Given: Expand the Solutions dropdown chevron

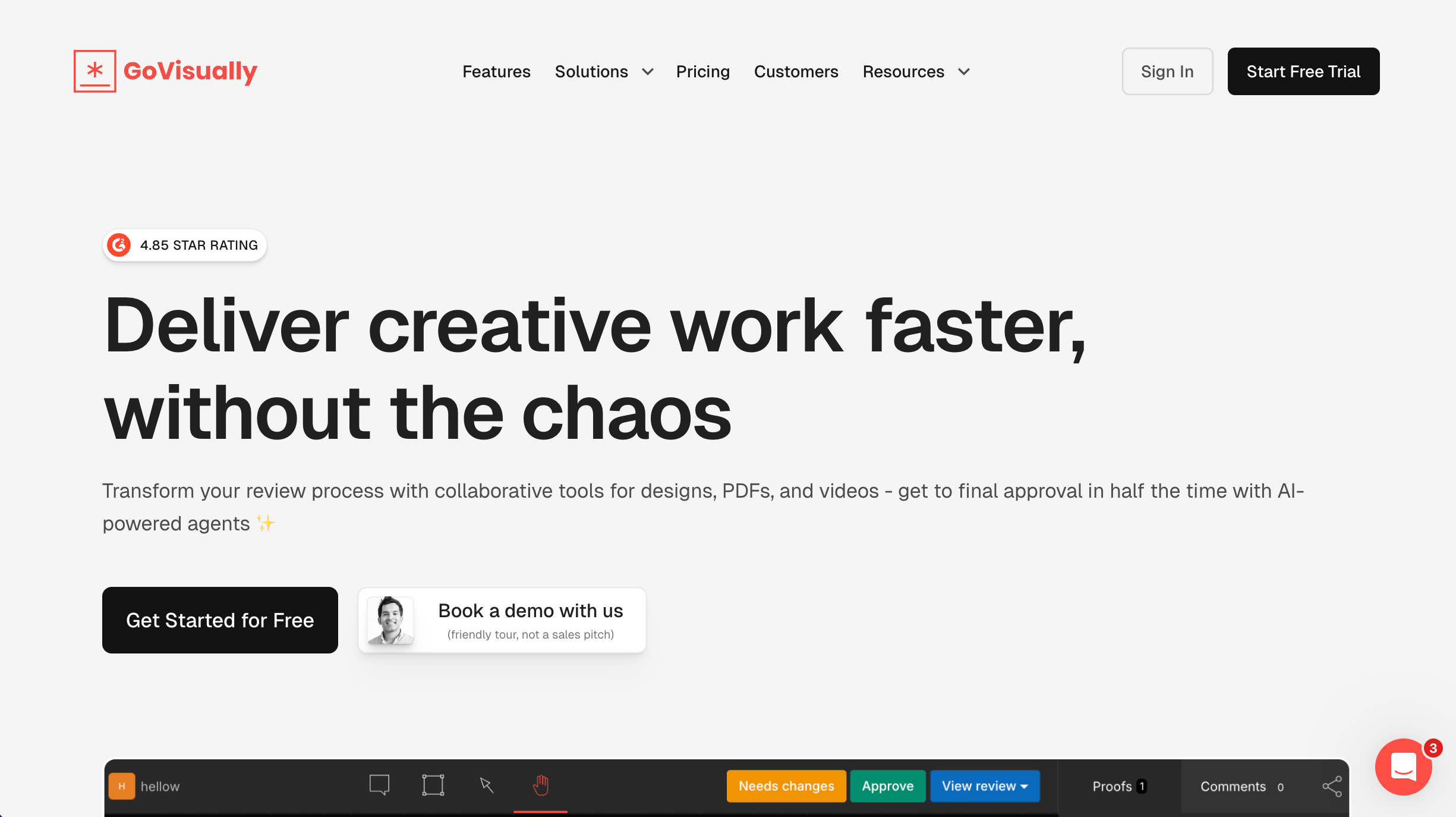Looking at the screenshot, I should pyautogui.click(x=648, y=72).
